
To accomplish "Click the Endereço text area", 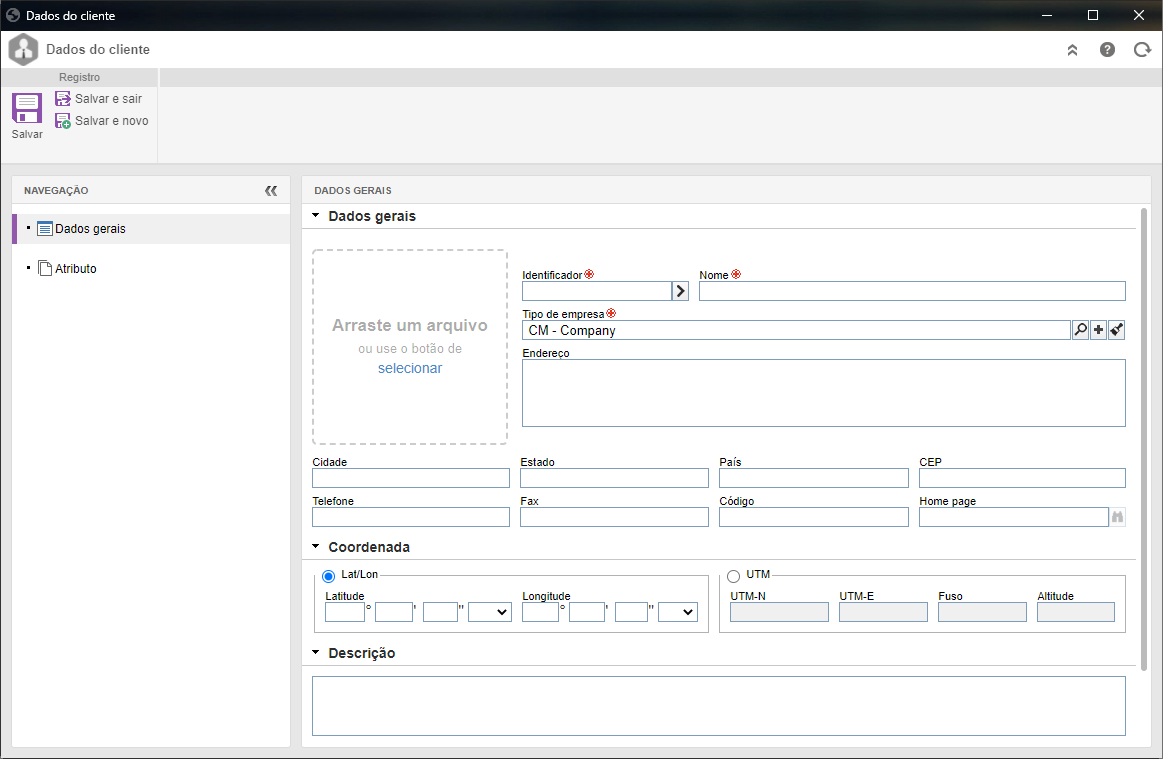I will pos(824,393).
